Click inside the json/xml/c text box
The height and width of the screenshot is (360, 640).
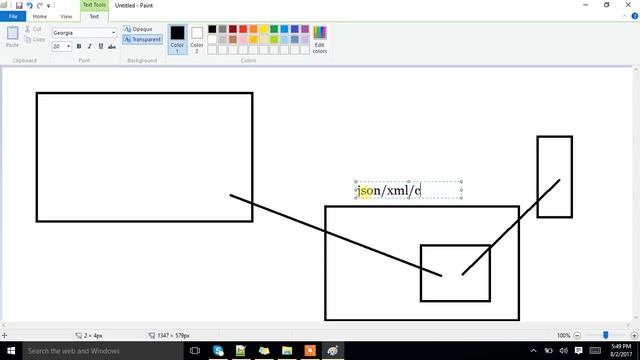click(409, 190)
